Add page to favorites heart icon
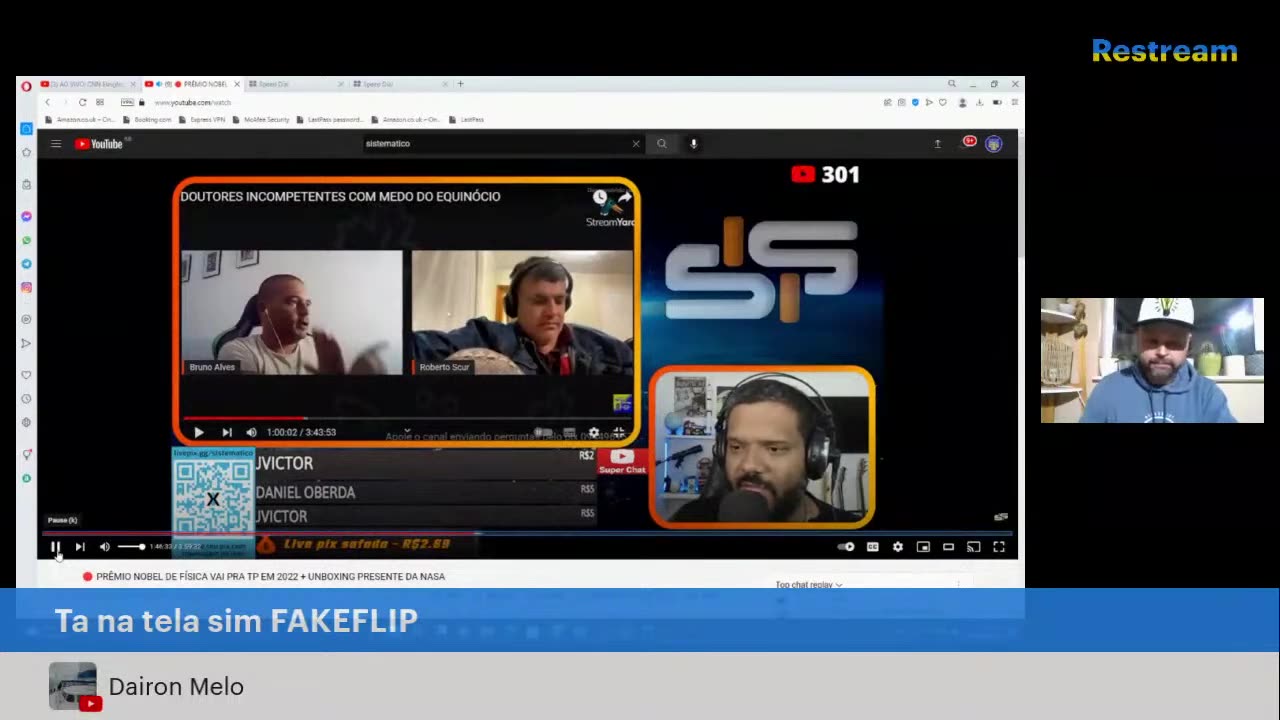The height and width of the screenshot is (720, 1280). tap(942, 102)
